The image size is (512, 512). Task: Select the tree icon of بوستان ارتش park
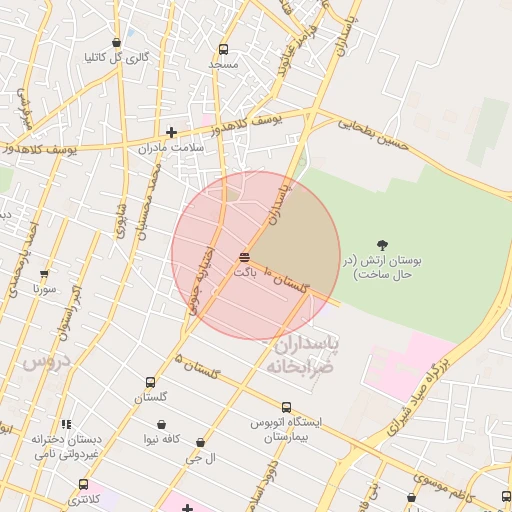382,245
